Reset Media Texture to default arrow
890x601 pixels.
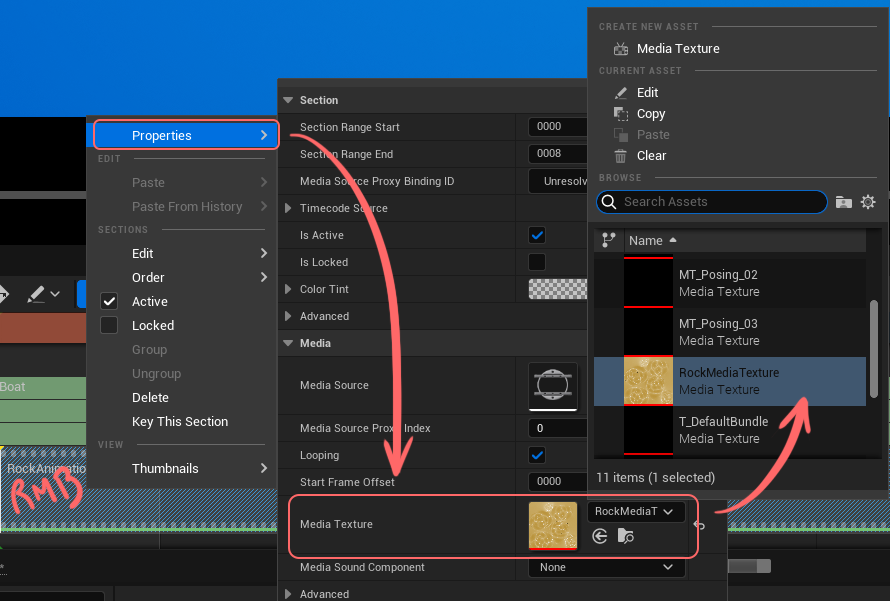point(697,525)
